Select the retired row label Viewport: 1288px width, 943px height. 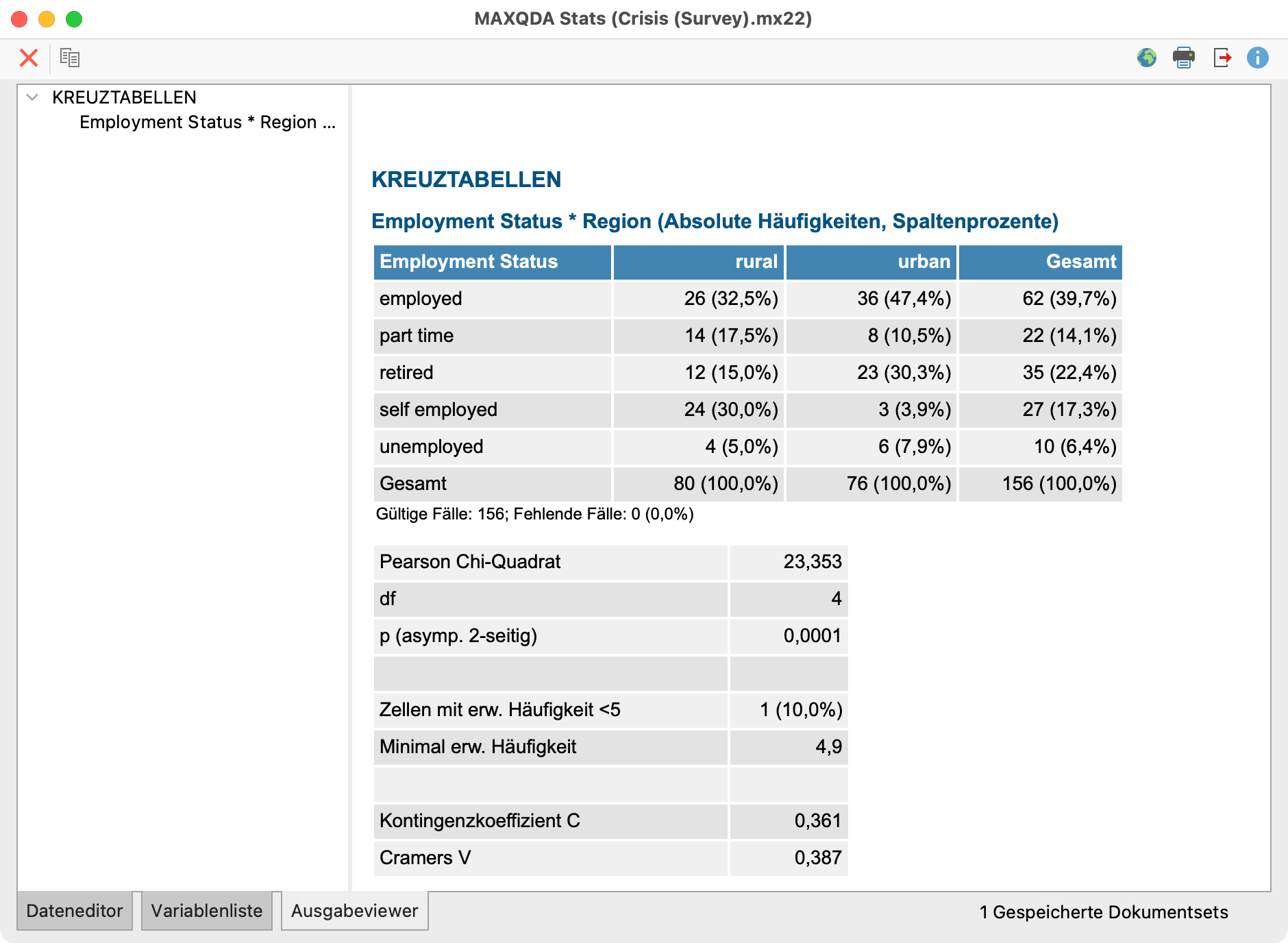pos(493,373)
